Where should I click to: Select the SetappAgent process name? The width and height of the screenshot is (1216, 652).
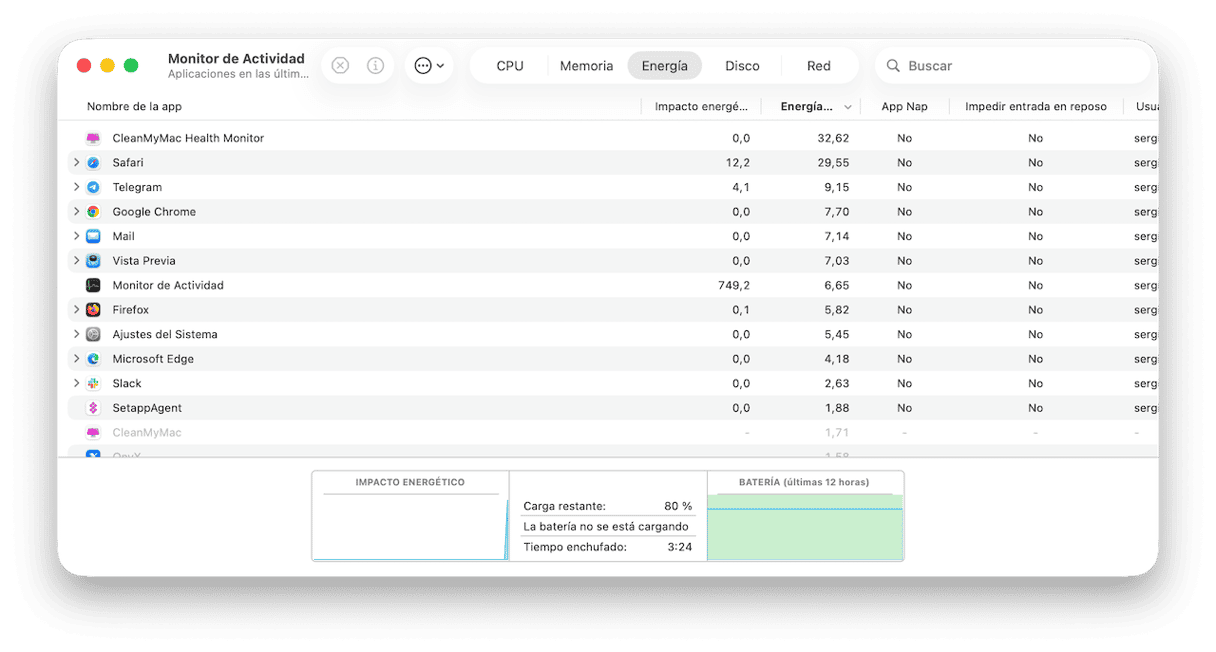click(x=147, y=408)
